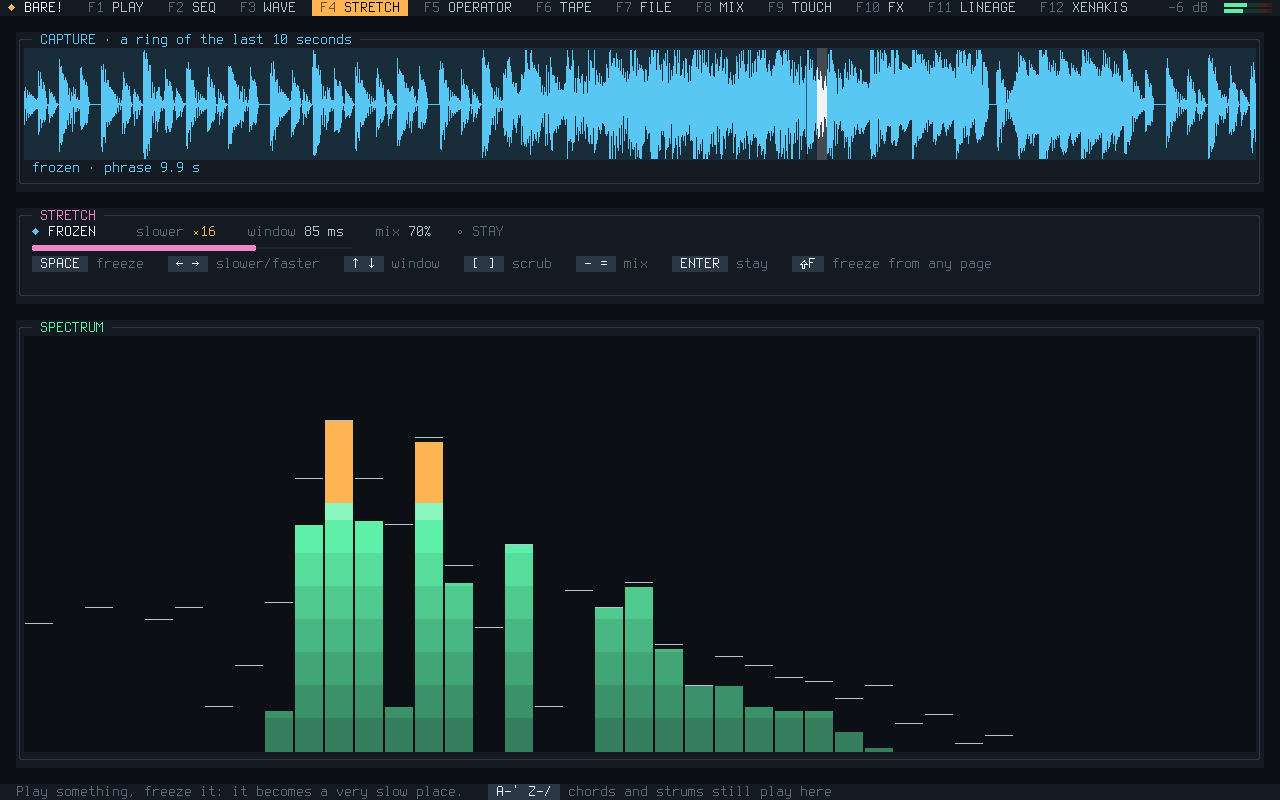This screenshot has height=800, width=1280.
Task: Click the mix 70% value
Action: click(404, 231)
